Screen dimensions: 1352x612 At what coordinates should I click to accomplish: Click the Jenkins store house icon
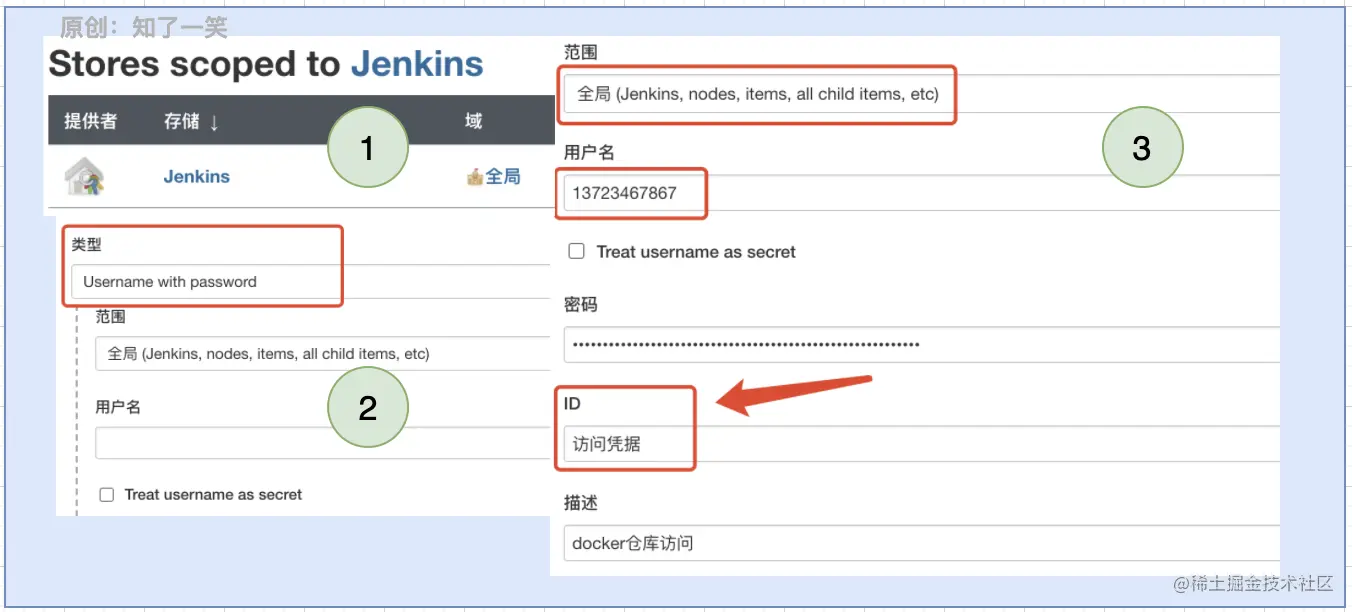(84, 176)
